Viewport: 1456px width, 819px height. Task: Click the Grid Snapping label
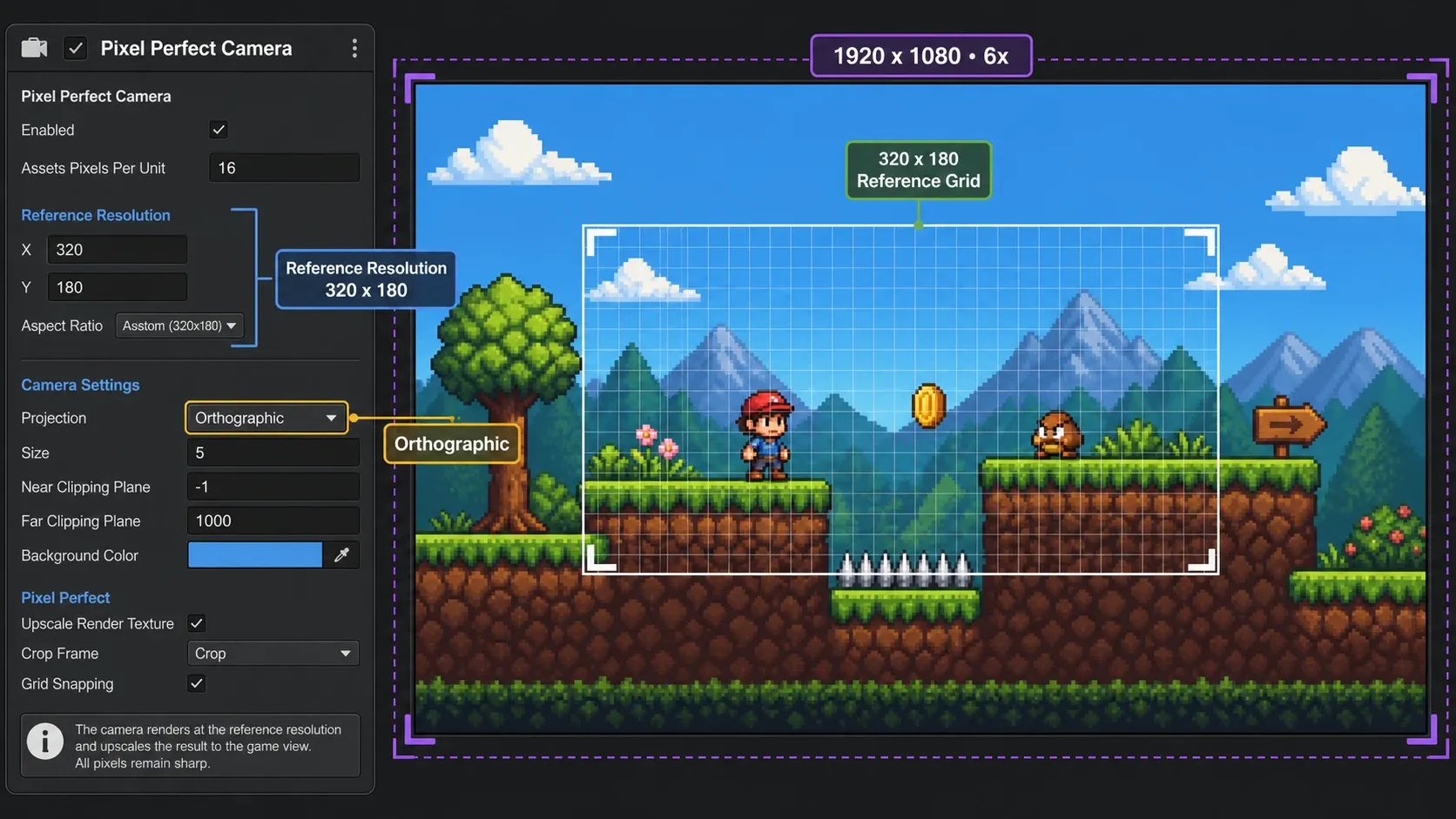click(67, 684)
